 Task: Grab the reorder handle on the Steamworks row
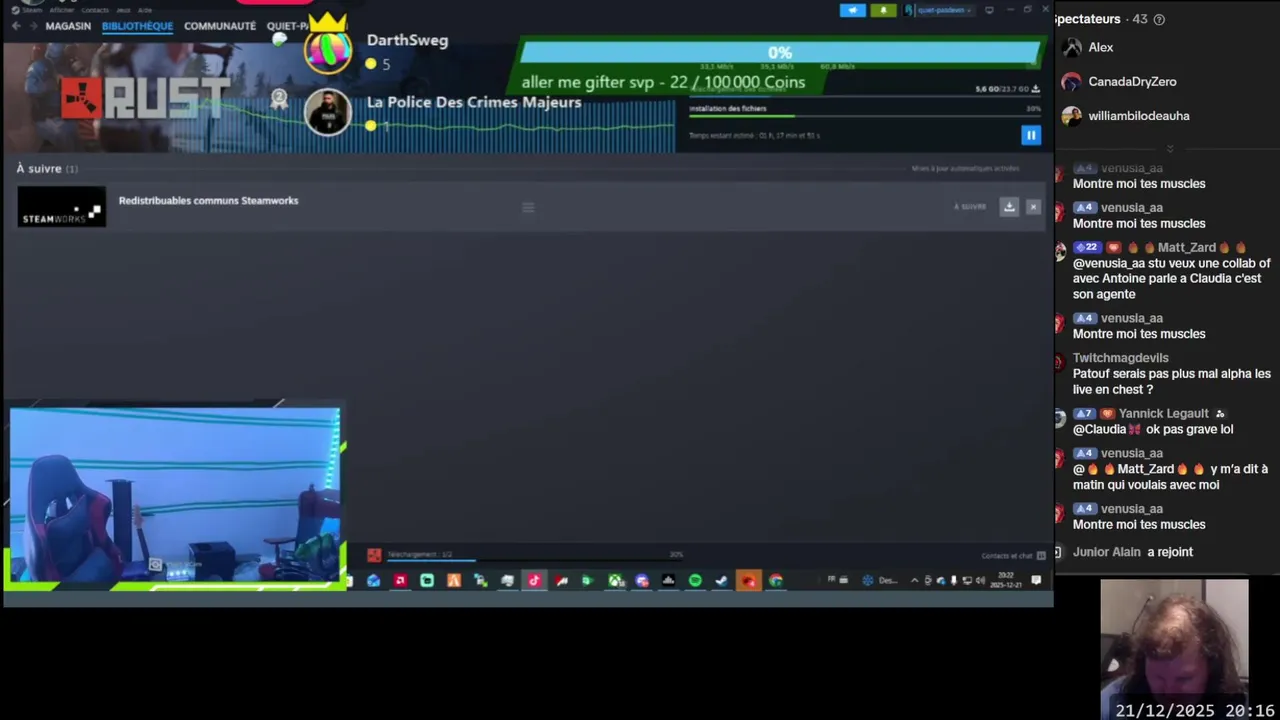[x=528, y=208]
